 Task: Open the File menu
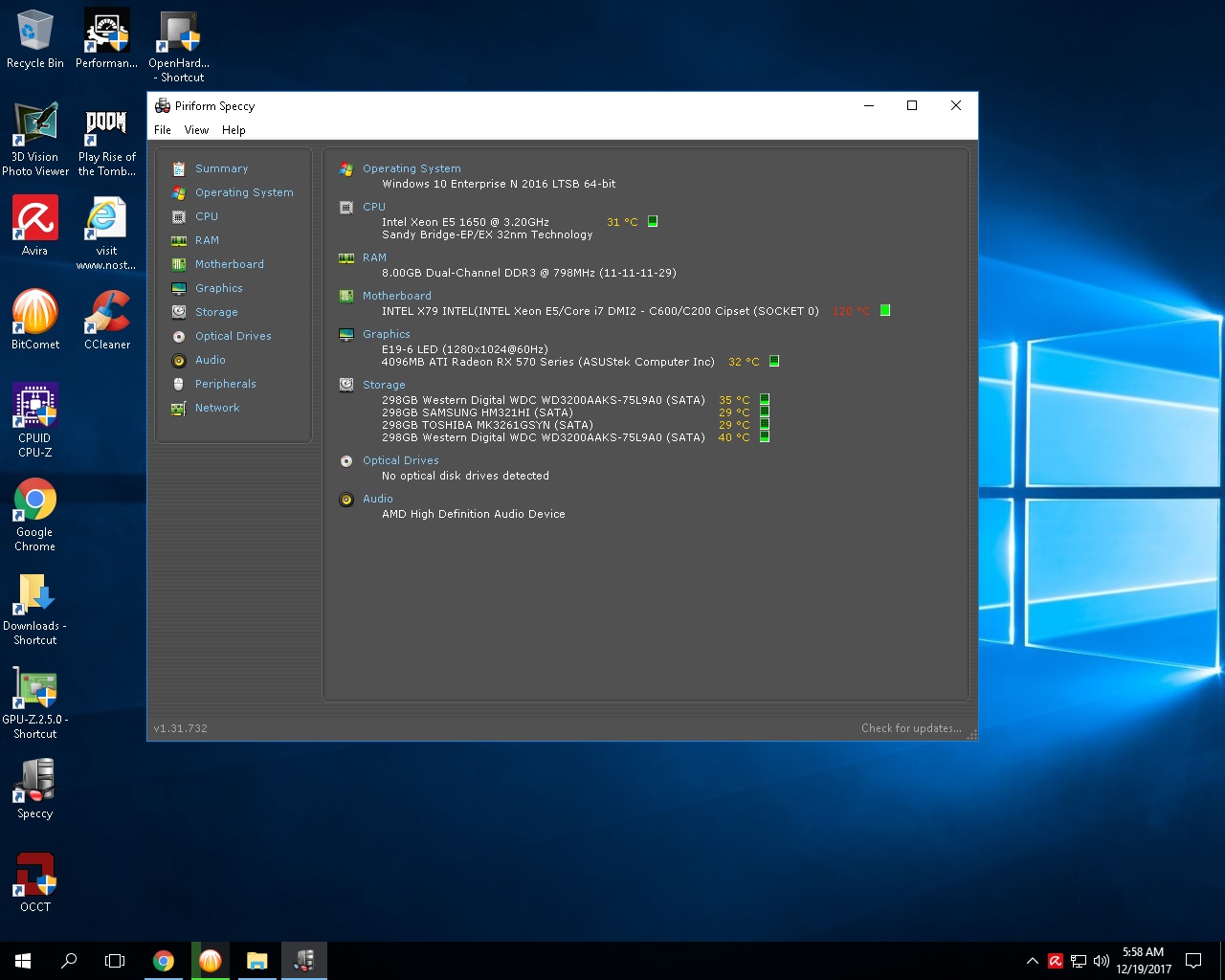(163, 130)
